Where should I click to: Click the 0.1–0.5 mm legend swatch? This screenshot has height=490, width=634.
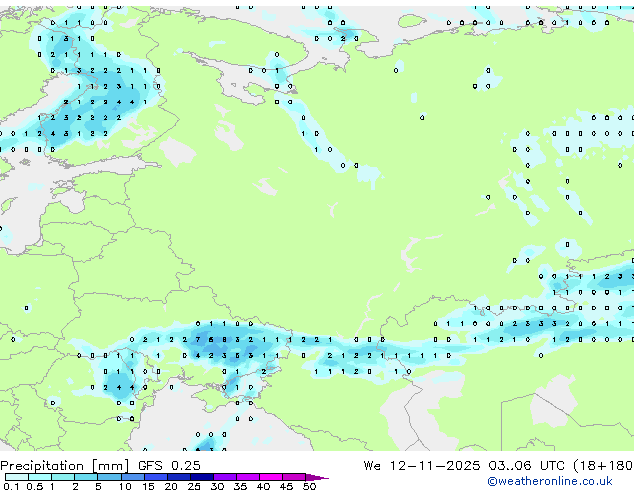(x=17, y=477)
